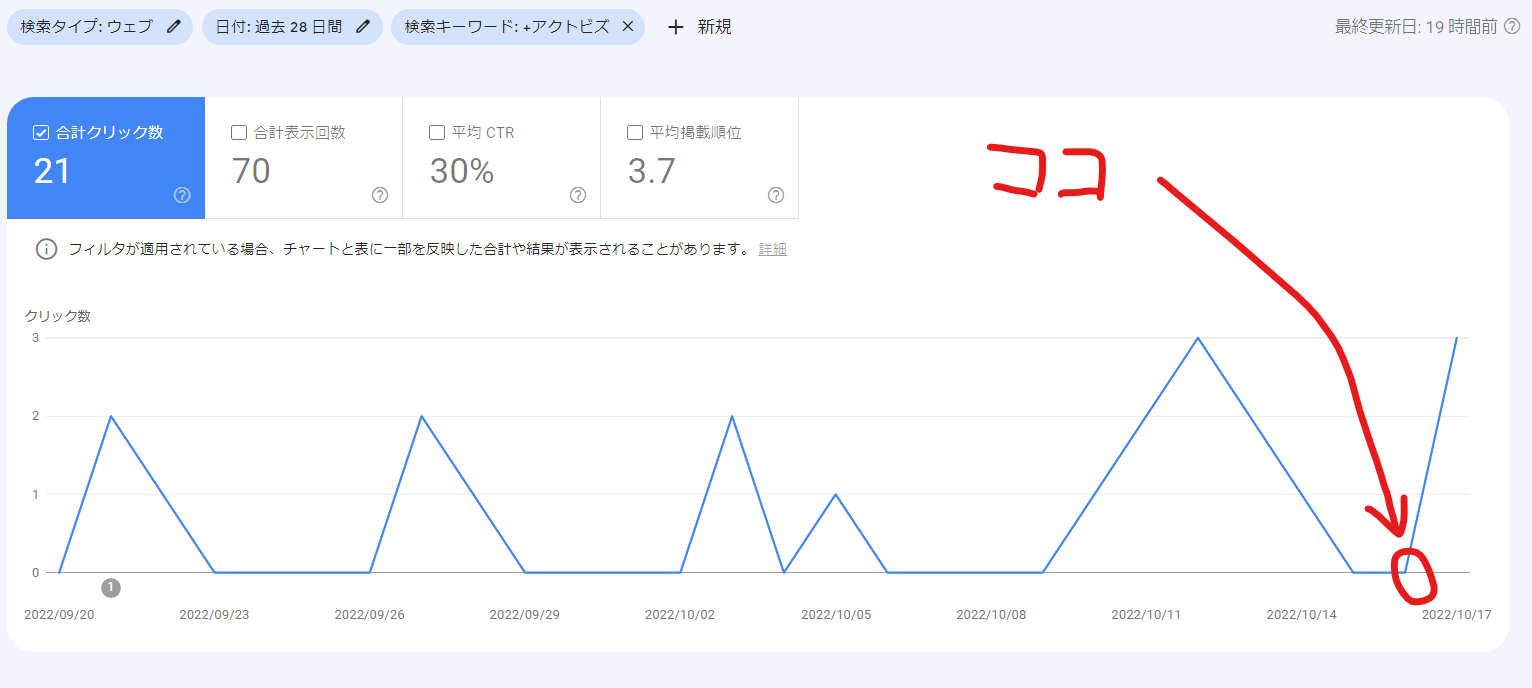The image size is (1532, 688).
Task: Open help icon next to 最終更新日
Action: (1512, 27)
